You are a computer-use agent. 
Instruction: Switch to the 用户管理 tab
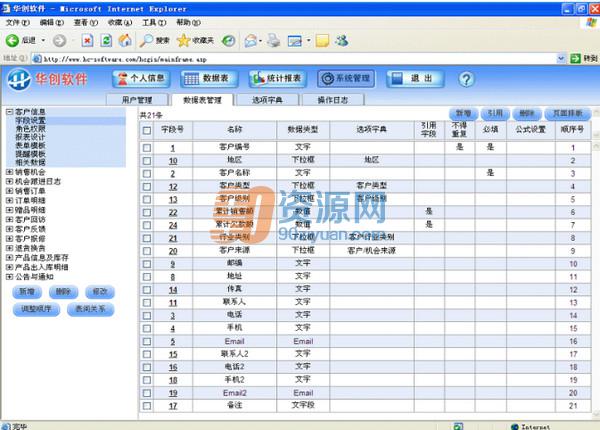137,100
